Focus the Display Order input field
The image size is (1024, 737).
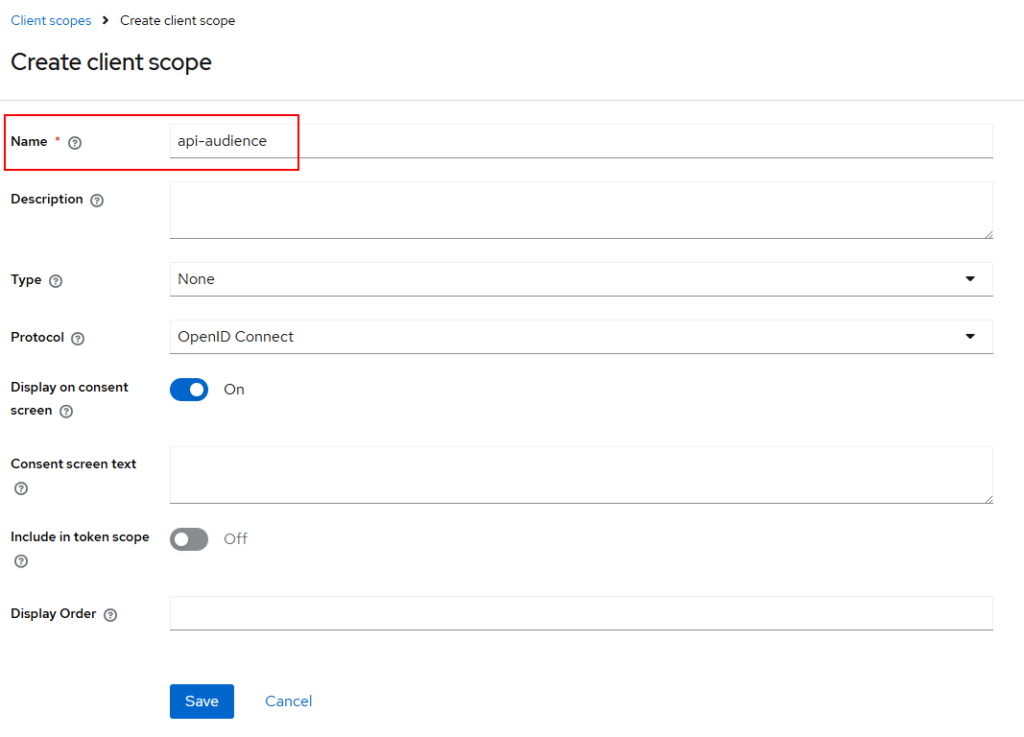[x=581, y=614]
